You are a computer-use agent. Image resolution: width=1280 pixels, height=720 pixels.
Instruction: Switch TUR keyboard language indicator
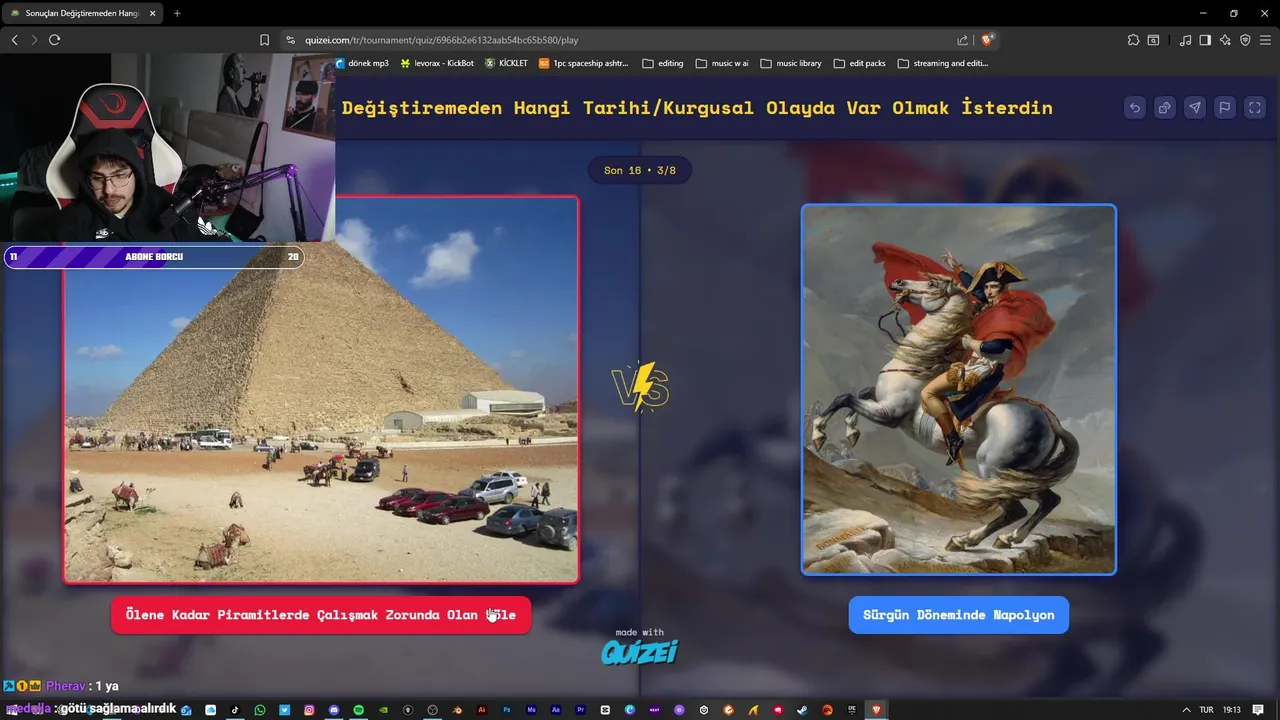tap(1207, 710)
